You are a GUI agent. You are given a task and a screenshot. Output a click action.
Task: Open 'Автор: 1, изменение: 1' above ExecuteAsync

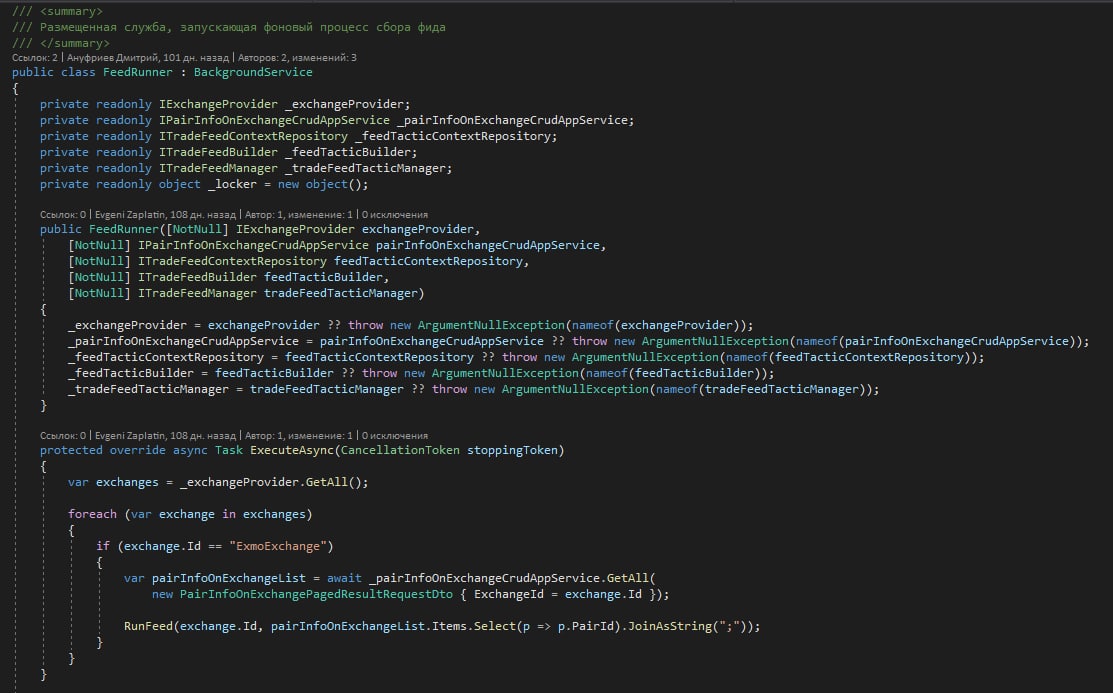[298, 435]
